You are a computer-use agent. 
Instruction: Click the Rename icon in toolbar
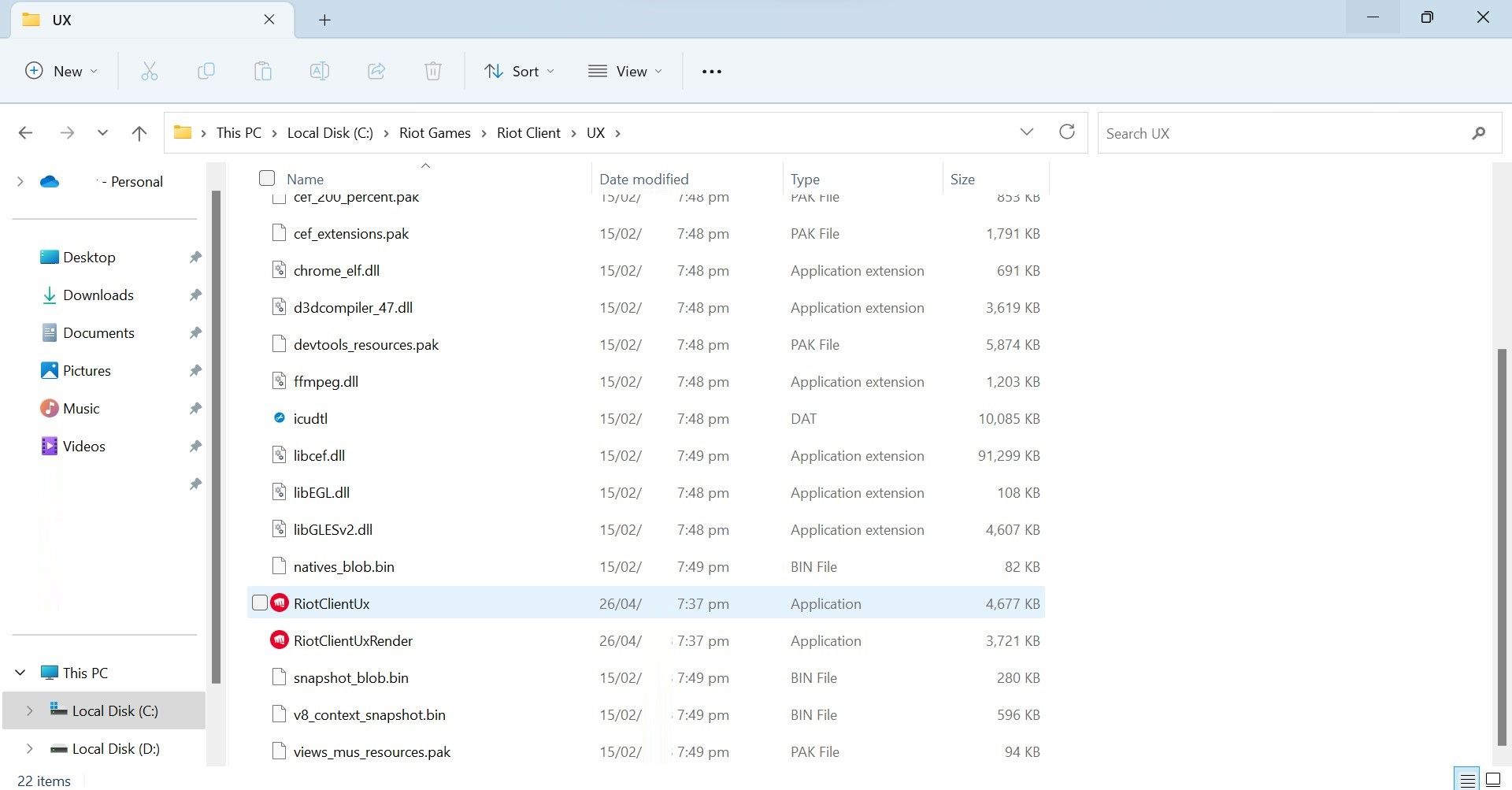[x=320, y=72]
